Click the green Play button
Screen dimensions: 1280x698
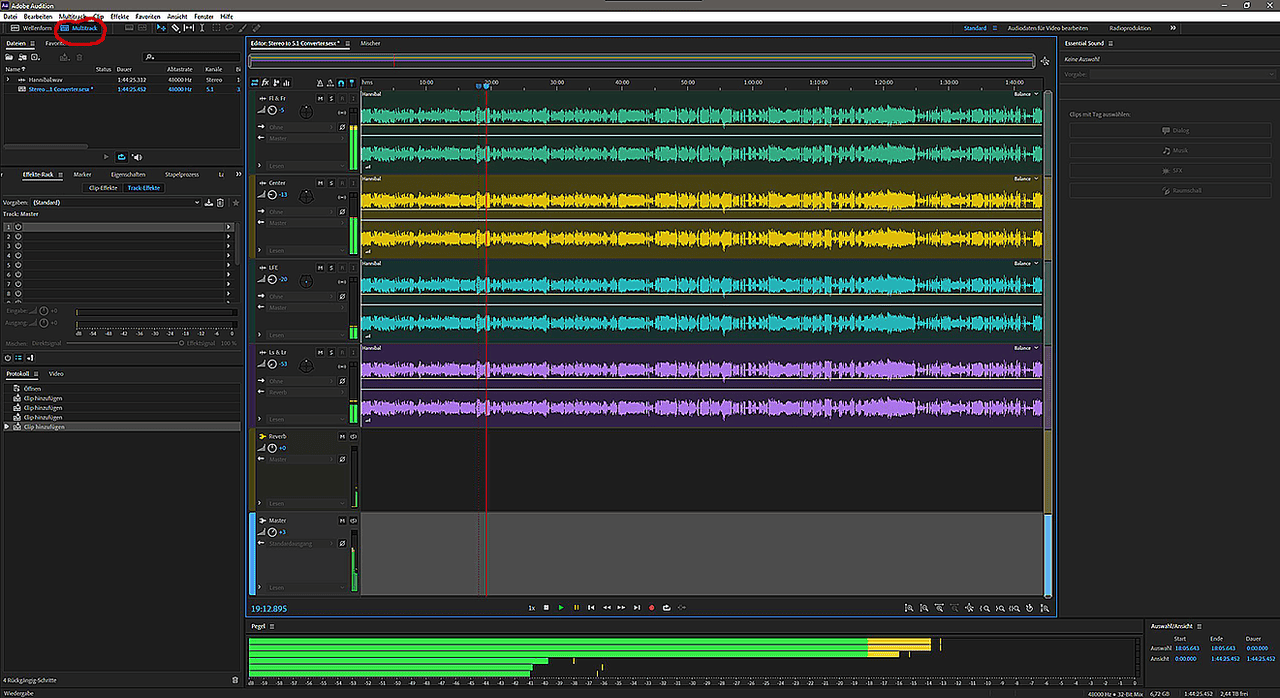click(561, 607)
